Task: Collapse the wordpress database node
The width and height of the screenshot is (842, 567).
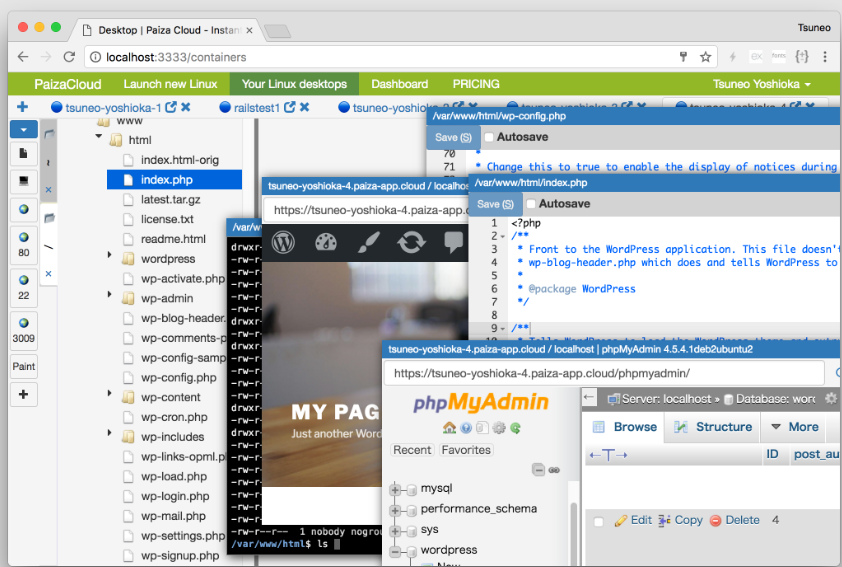Action: (x=395, y=551)
